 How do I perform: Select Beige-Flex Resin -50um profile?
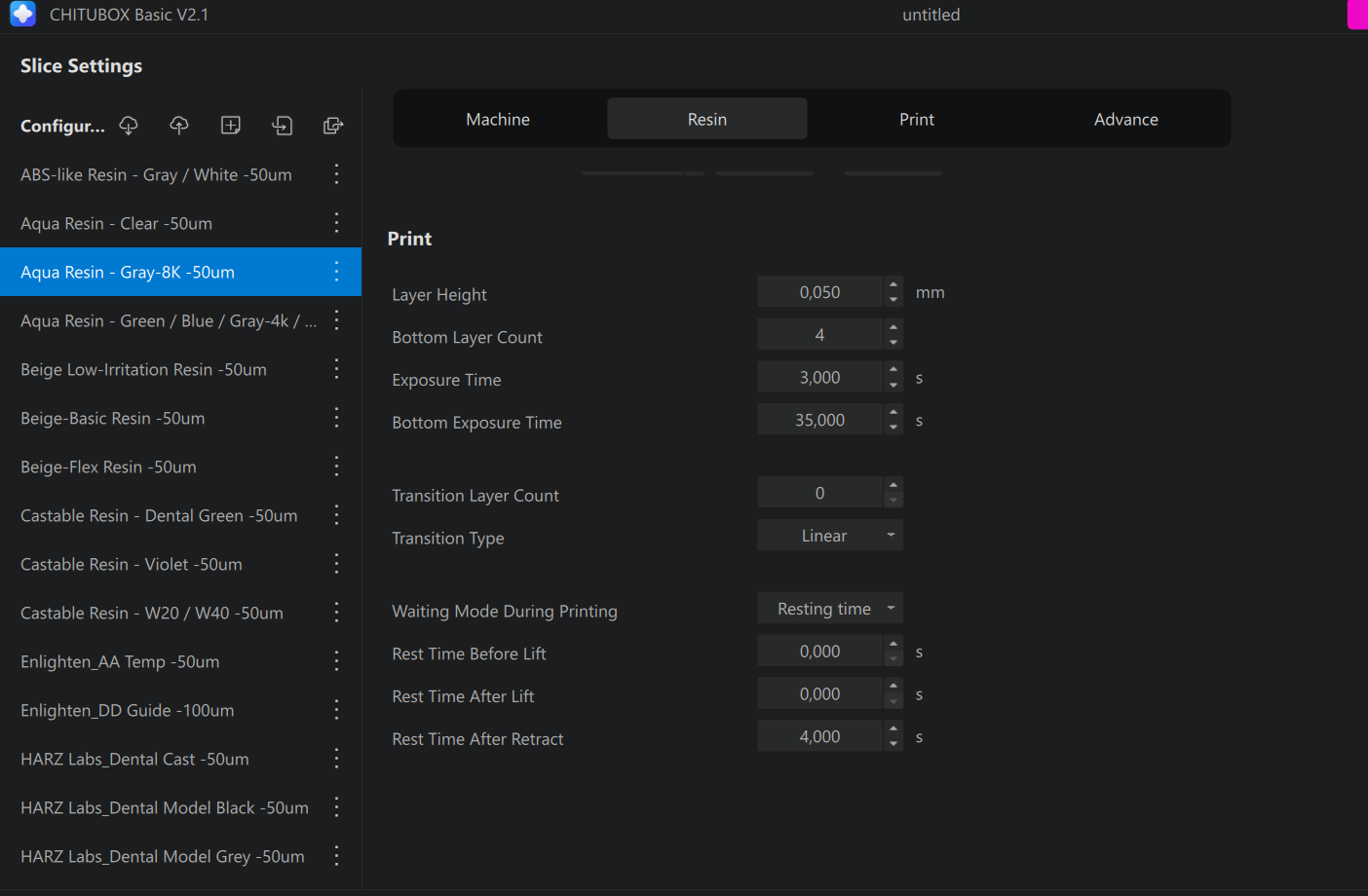coord(180,467)
